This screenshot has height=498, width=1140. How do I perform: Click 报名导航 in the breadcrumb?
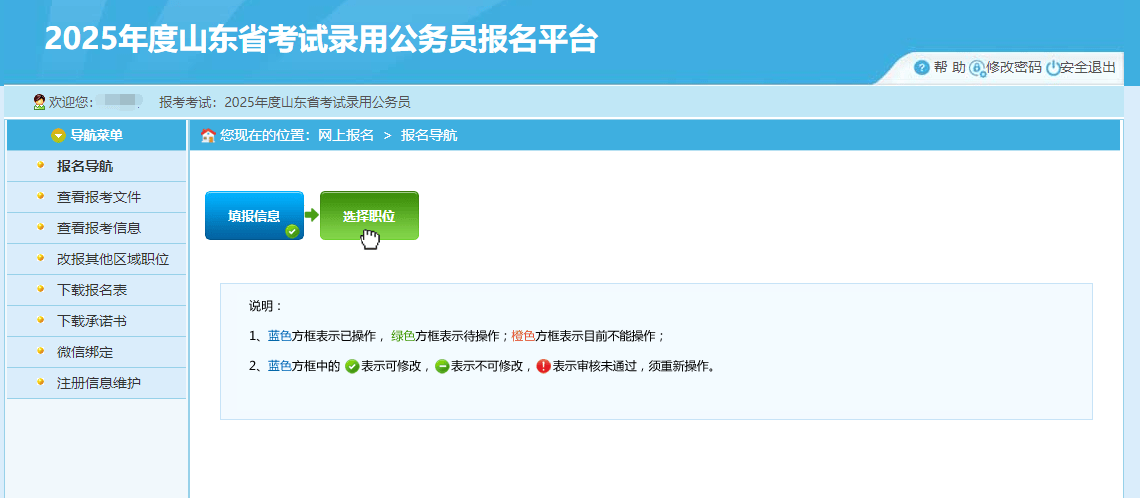pyautogui.click(x=429, y=135)
